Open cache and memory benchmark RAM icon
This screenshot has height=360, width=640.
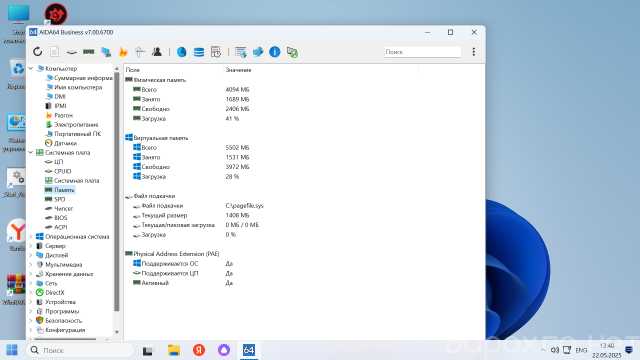click(x=89, y=52)
